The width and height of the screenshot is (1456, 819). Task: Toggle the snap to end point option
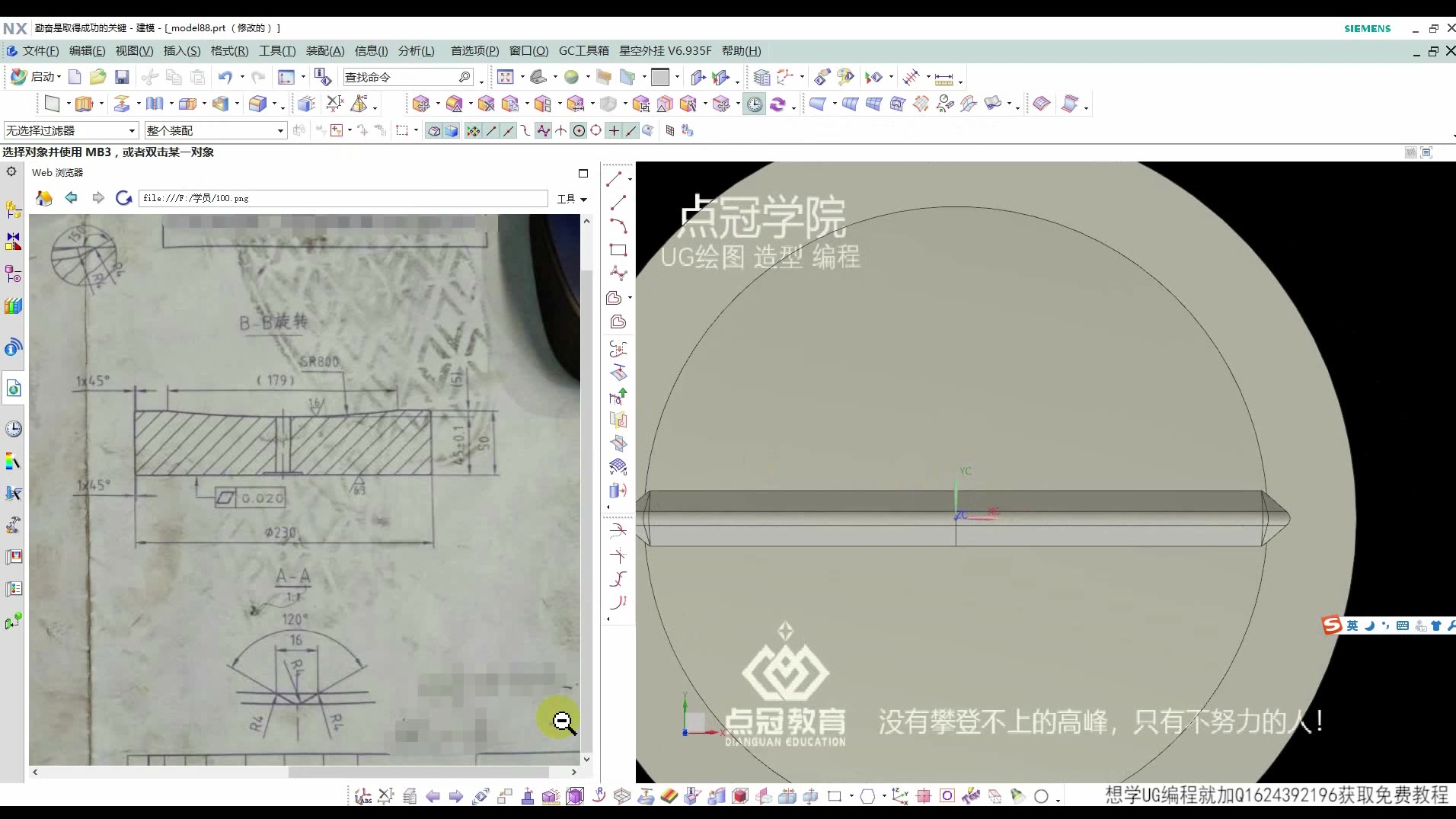click(491, 131)
